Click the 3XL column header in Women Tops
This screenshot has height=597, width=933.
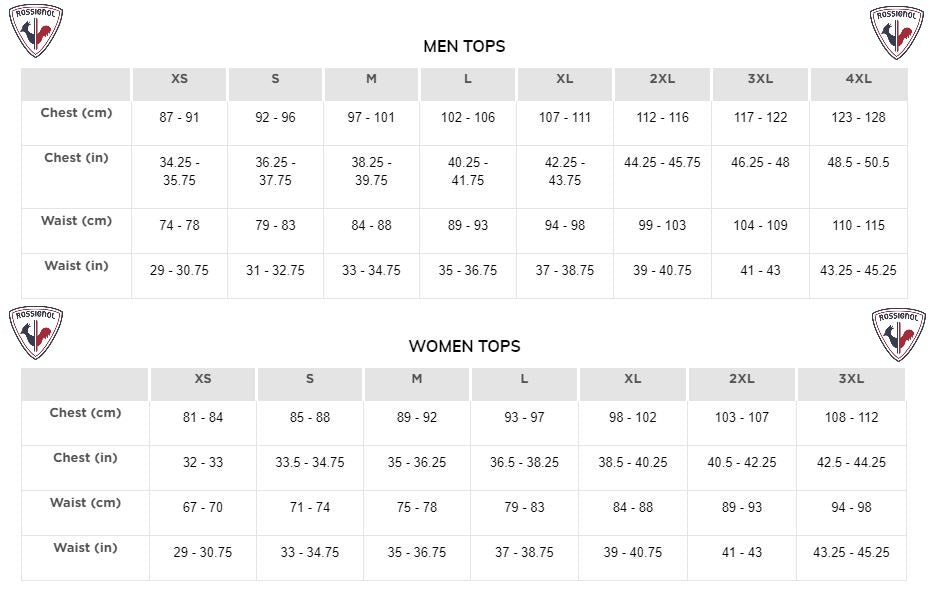[851, 379]
